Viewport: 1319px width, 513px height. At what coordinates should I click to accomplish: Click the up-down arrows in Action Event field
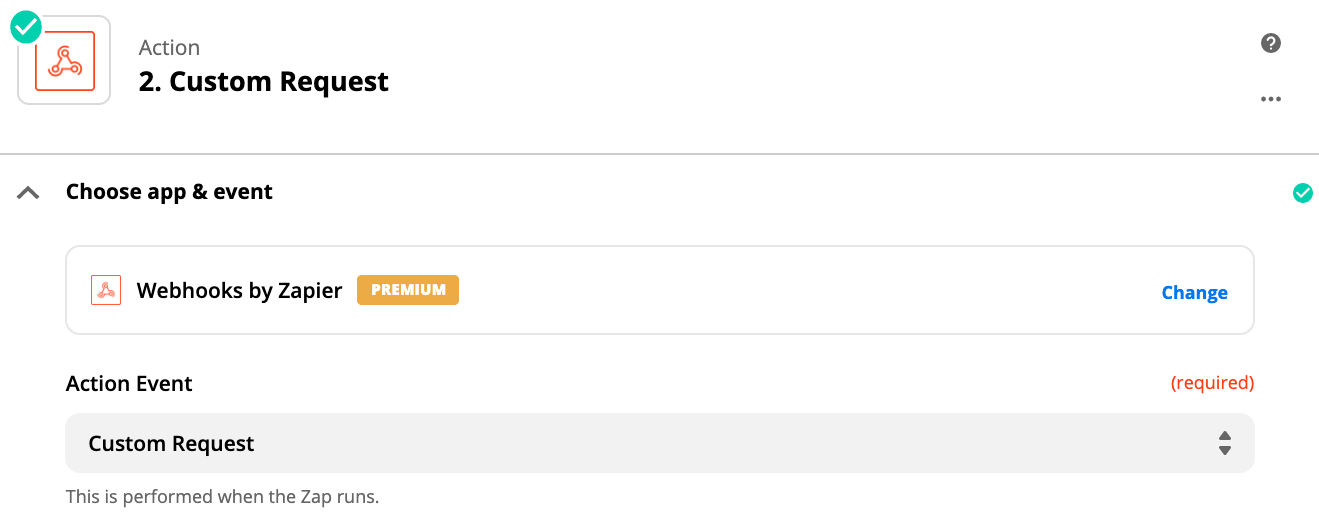(1224, 443)
